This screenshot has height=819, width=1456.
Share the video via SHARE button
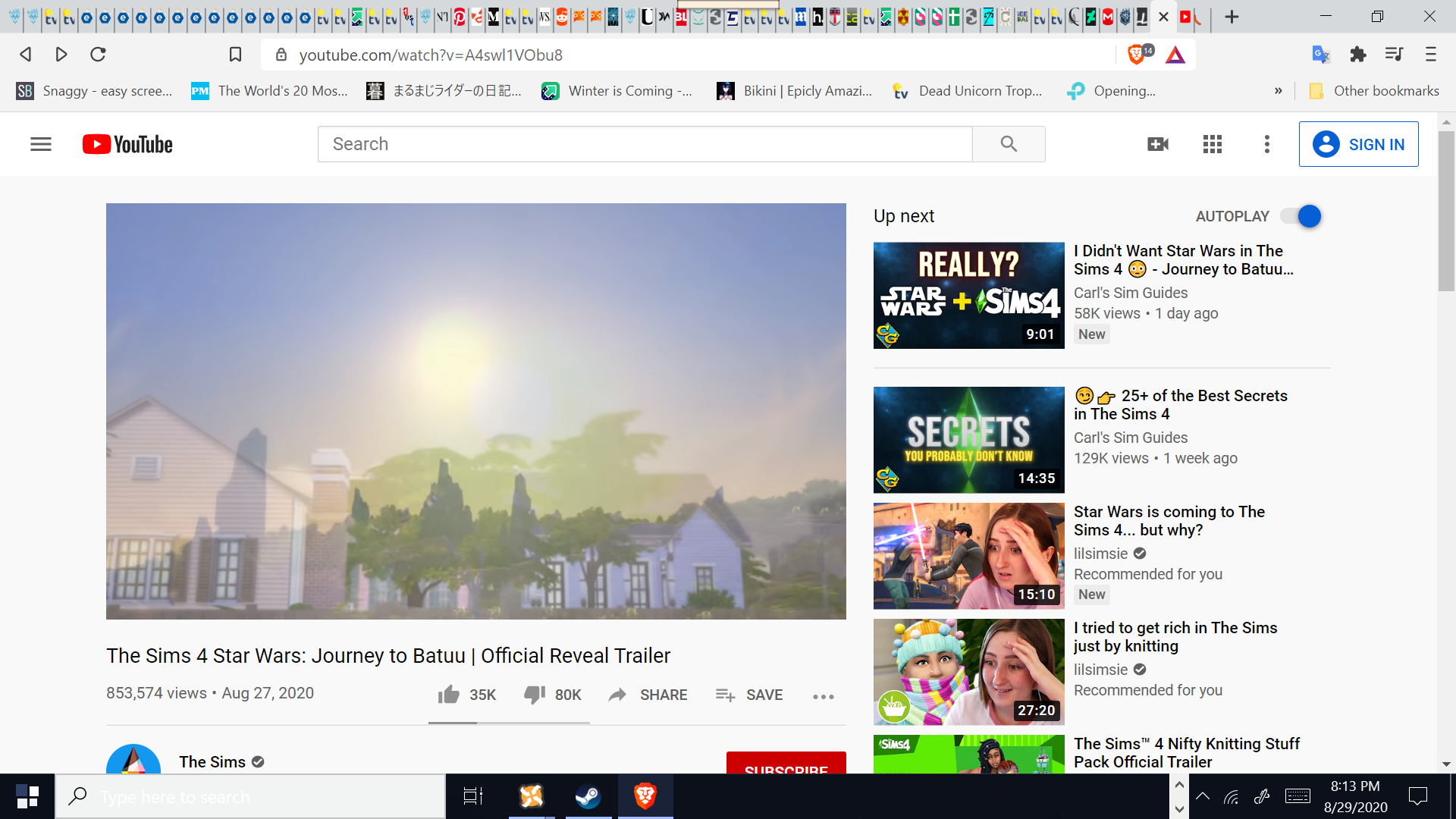click(x=648, y=695)
